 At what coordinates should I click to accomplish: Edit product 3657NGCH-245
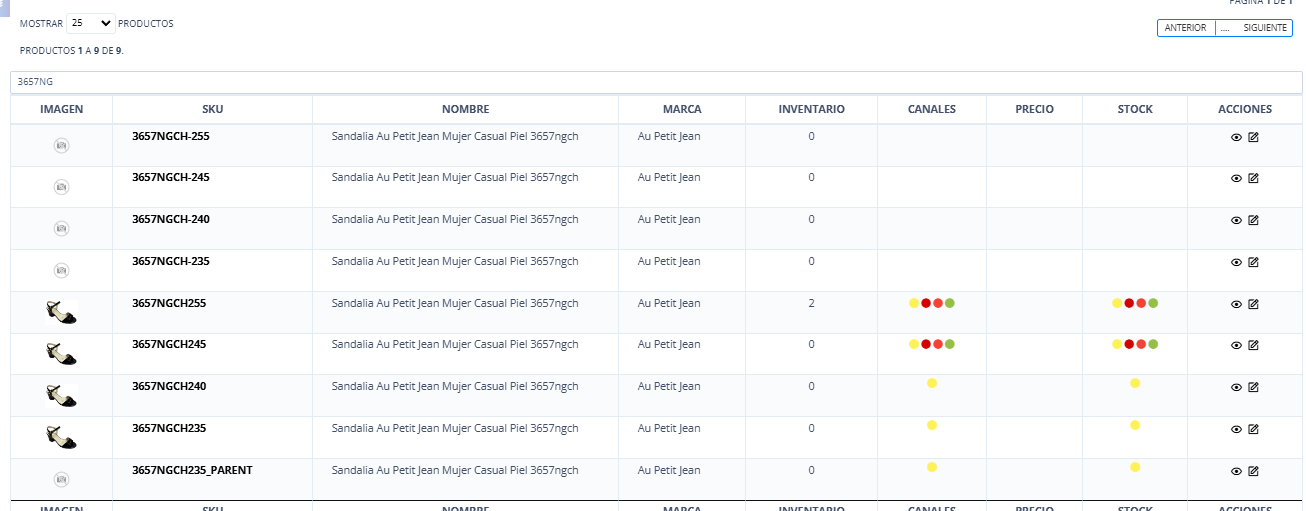pyautogui.click(x=1253, y=178)
